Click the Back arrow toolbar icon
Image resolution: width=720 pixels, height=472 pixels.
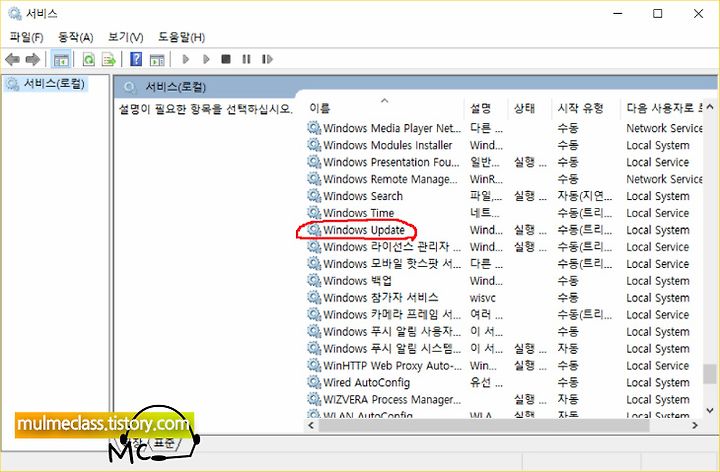point(12,59)
